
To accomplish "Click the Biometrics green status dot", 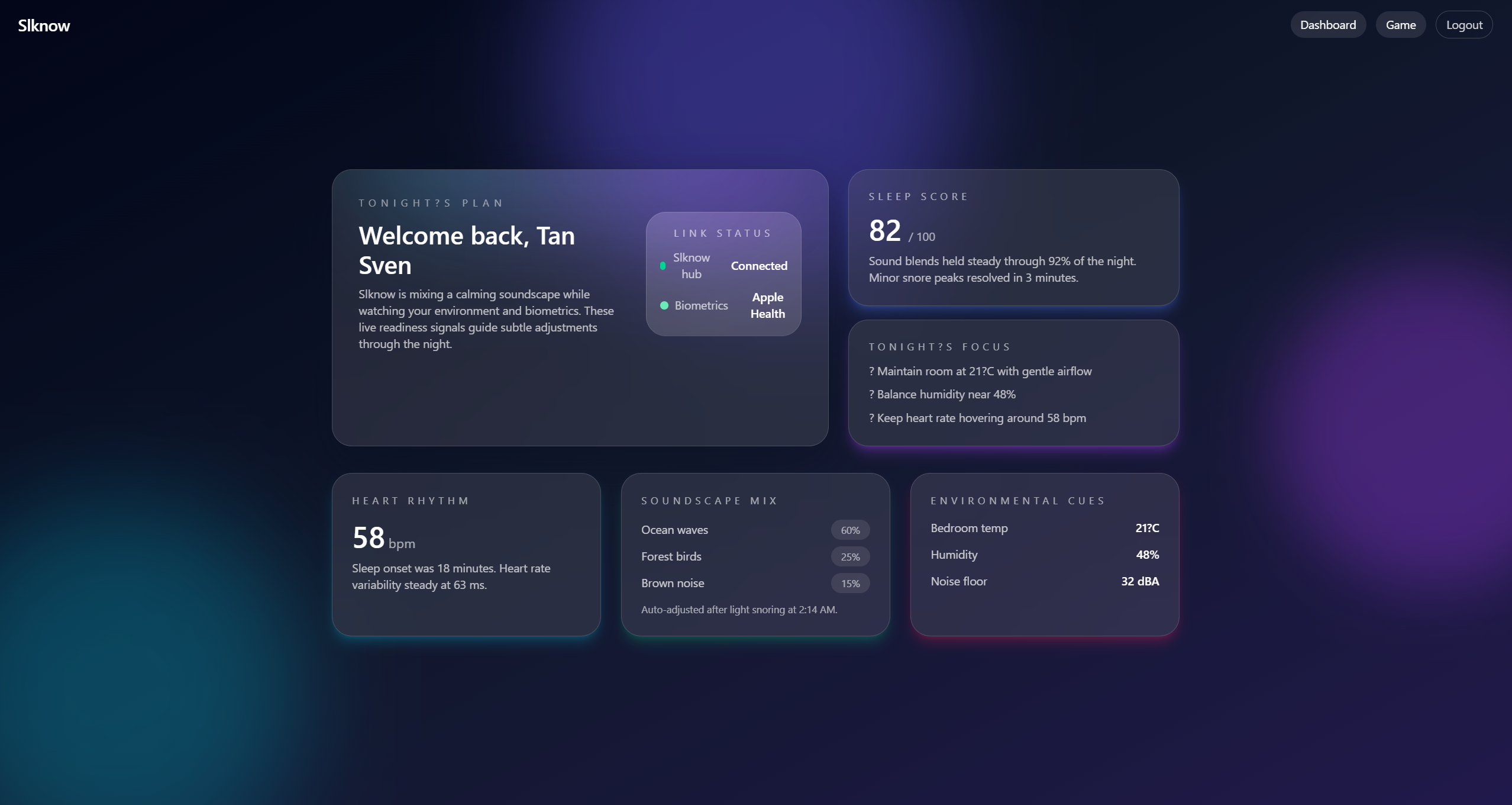I will click(664, 305).
